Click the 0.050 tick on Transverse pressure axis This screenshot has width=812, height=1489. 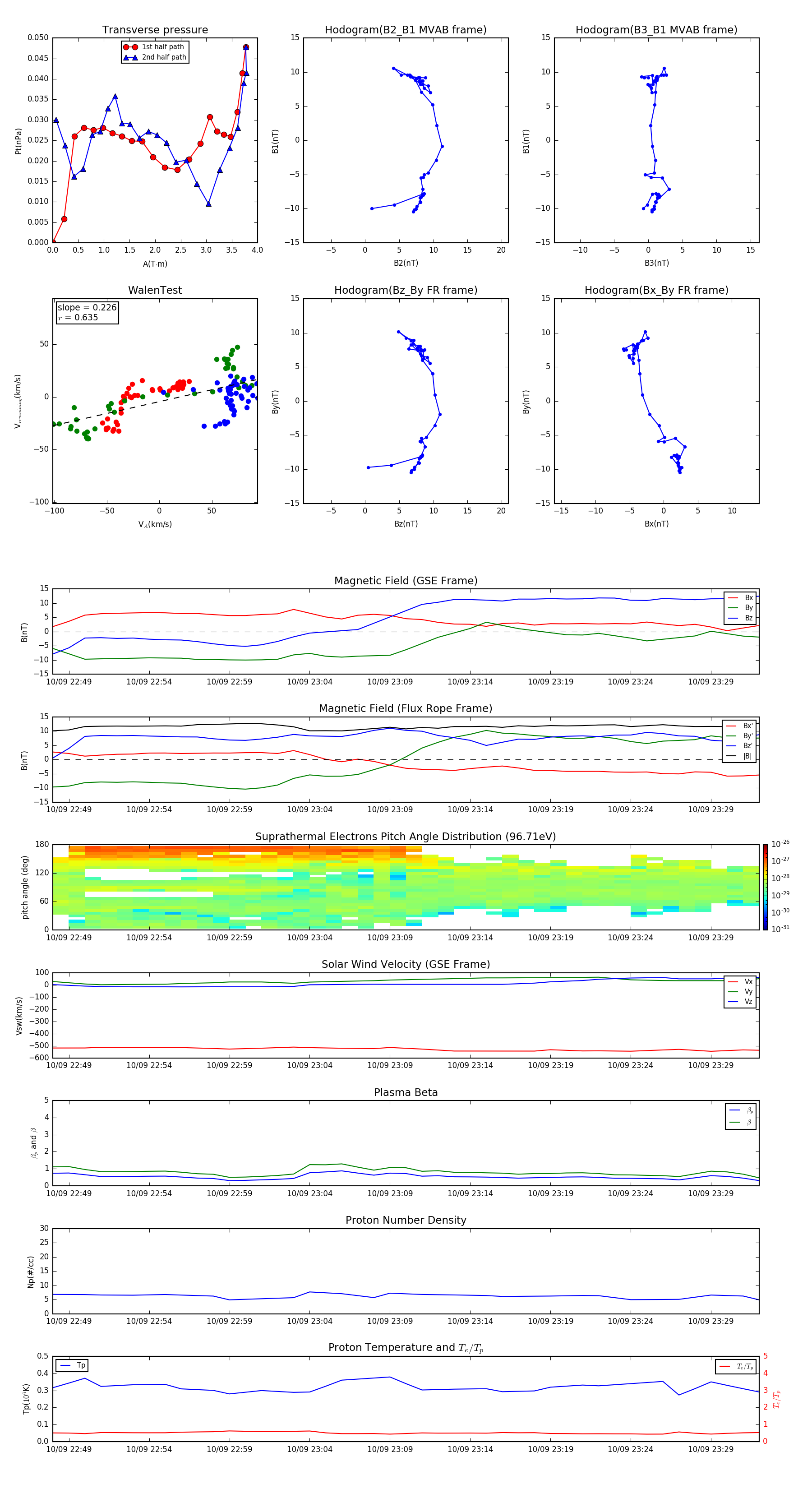[38, 37]
